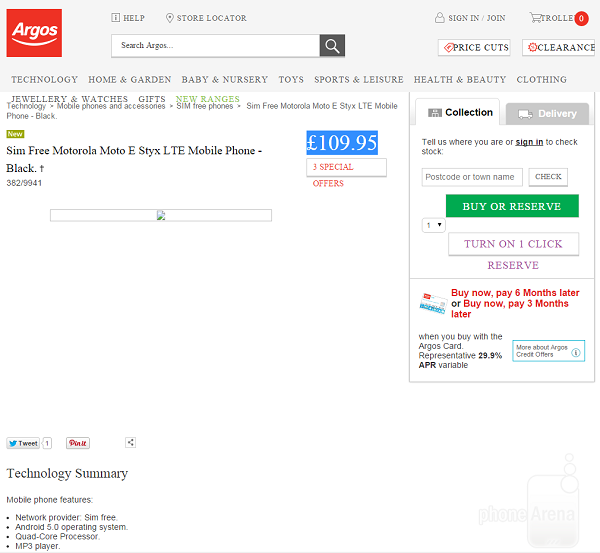This screenshot has width=600, height=553.
Task: Click the Check button
Action: (548, 177)
